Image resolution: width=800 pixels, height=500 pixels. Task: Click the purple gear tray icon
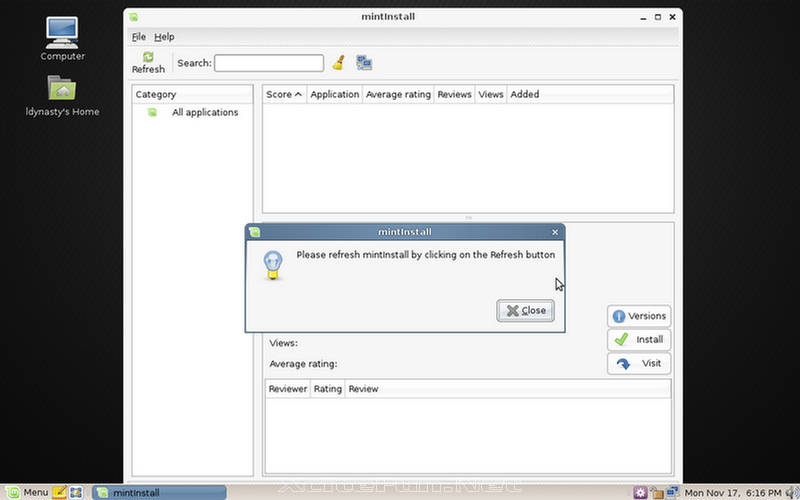tap(640, 492)
